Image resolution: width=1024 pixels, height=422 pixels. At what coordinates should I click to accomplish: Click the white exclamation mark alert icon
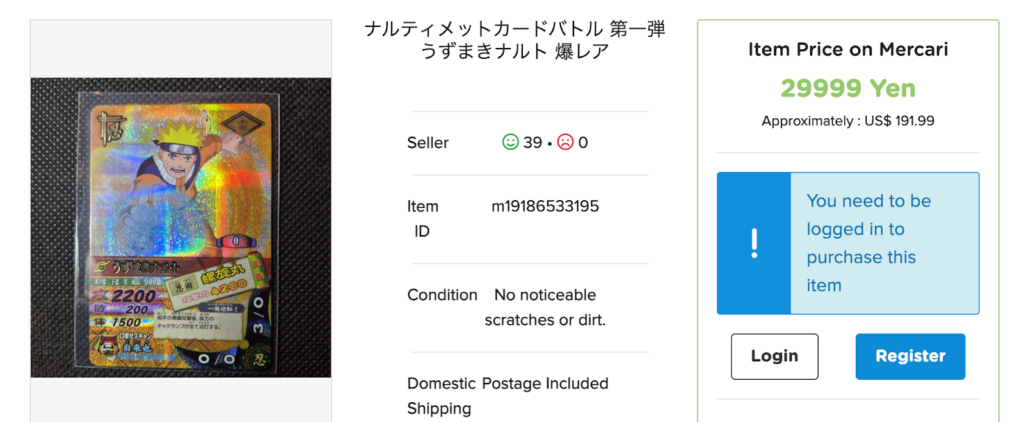(754, 244)
